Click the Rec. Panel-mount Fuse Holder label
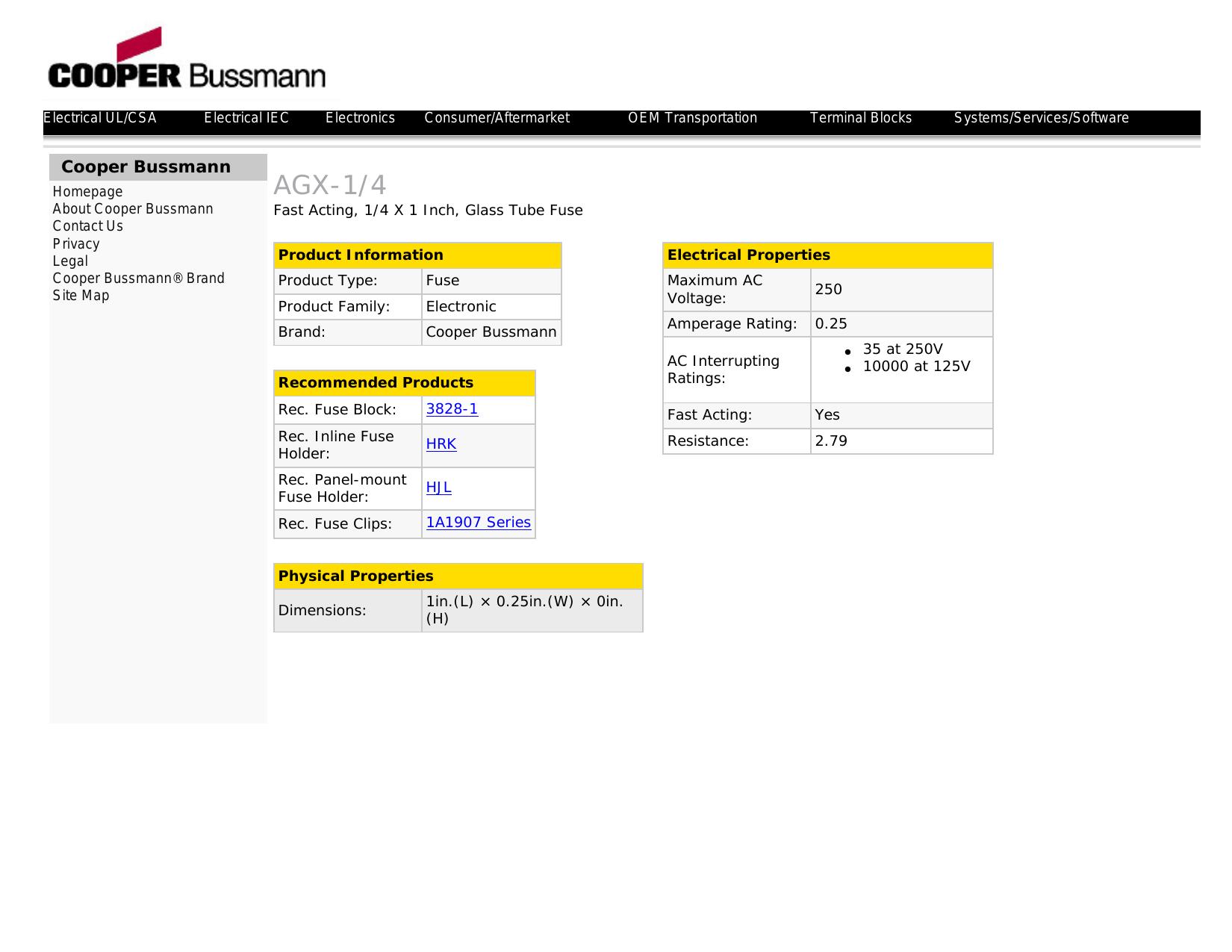Screen dimensions: 1232x952 point(343,489)
